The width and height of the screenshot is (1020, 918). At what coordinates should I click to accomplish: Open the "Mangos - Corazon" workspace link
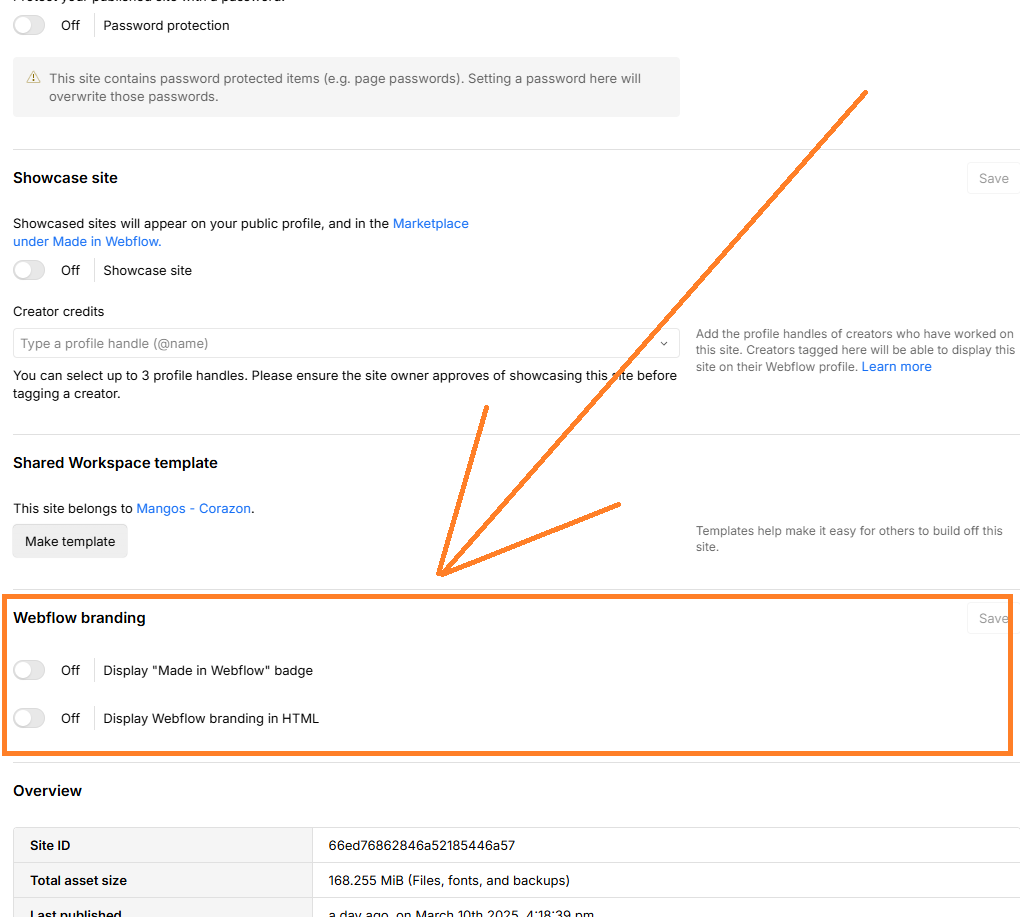[193, 508]
